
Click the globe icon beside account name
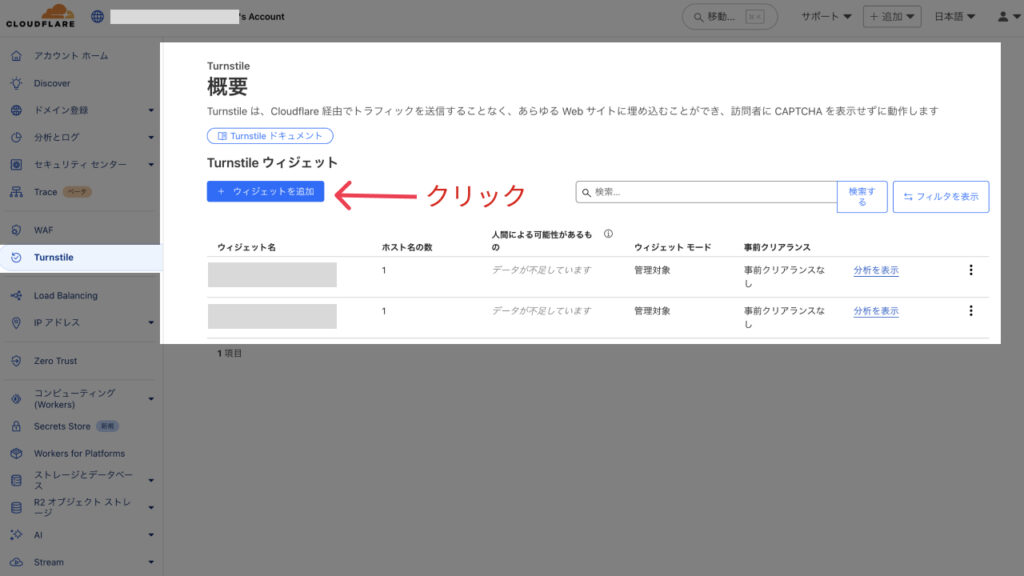[x=97, y=16]
